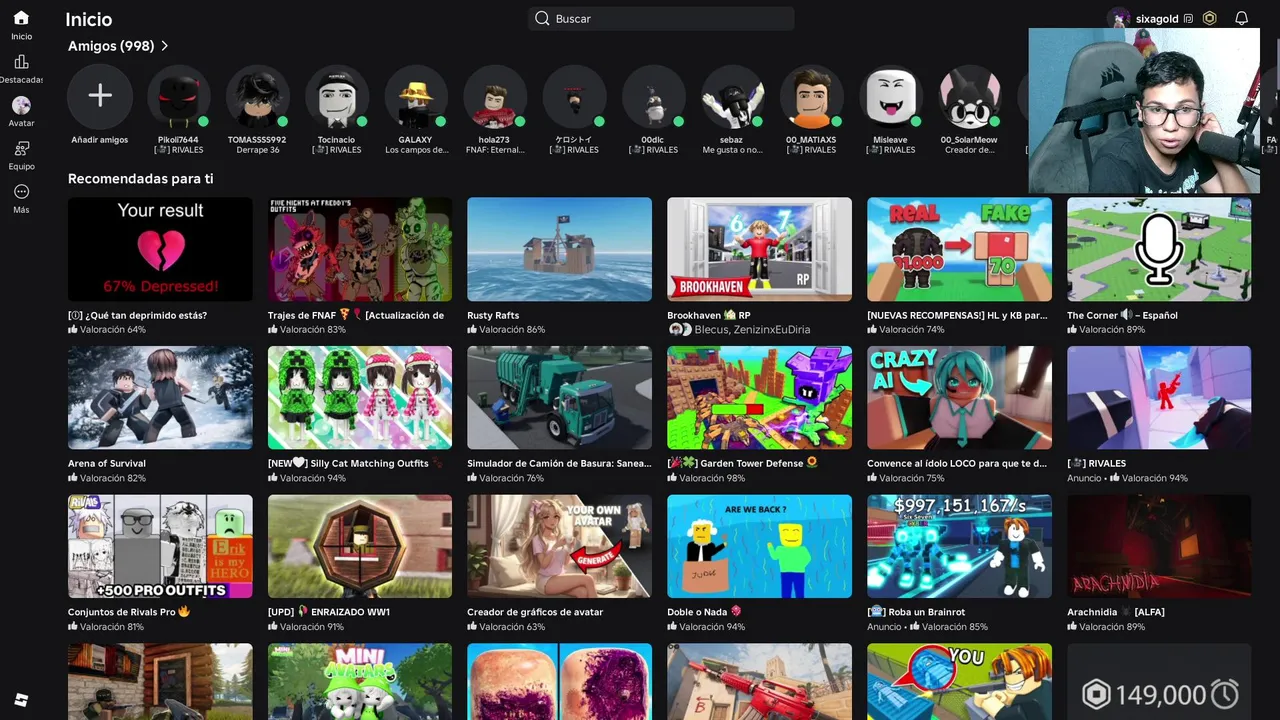Click sixagold profile avatar in header

[1119, 18]
